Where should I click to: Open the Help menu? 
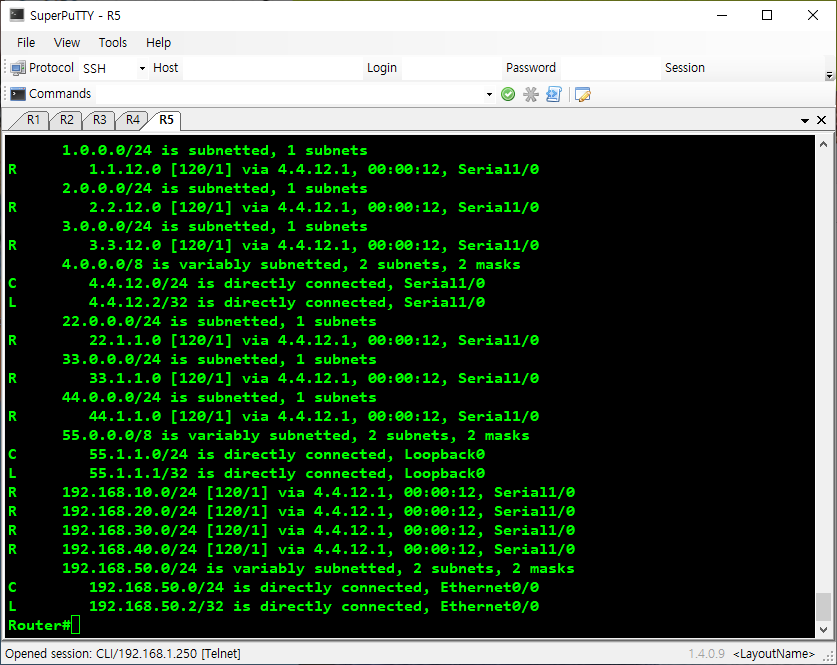(158, 43)
